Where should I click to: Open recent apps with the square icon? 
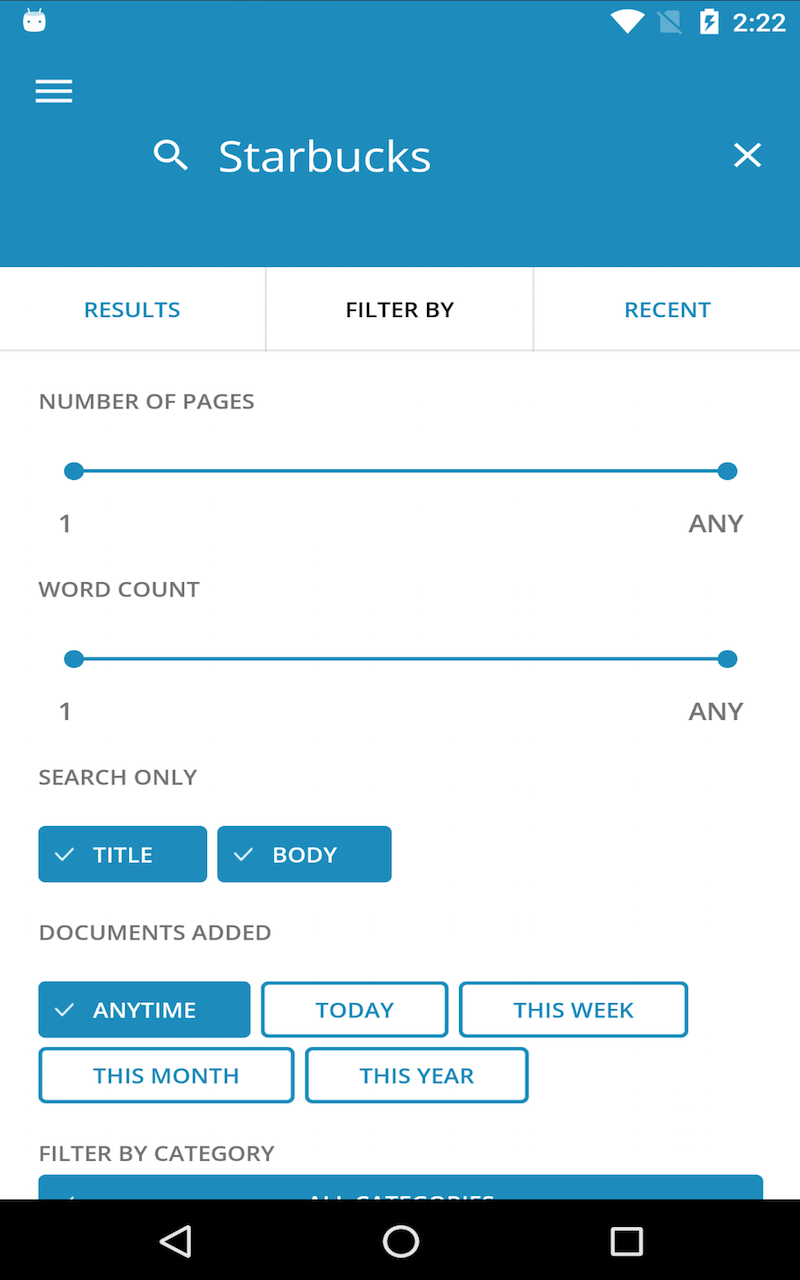pos(626,1240)
